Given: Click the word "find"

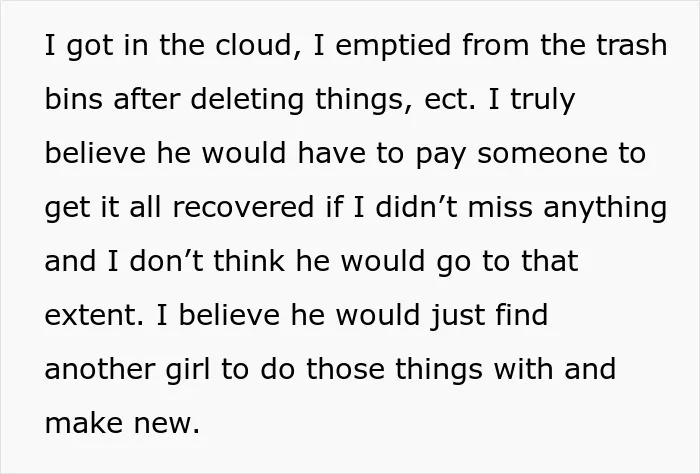Looking at the screenshot, I should pyautogui.click(x=521, y=315).
